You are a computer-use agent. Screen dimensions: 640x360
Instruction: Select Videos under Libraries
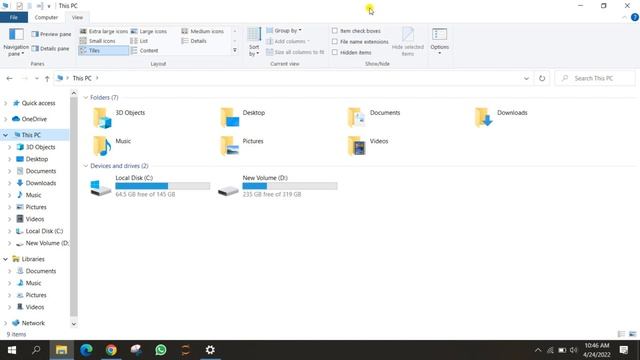pyautogui.click(x=34, y=307)
